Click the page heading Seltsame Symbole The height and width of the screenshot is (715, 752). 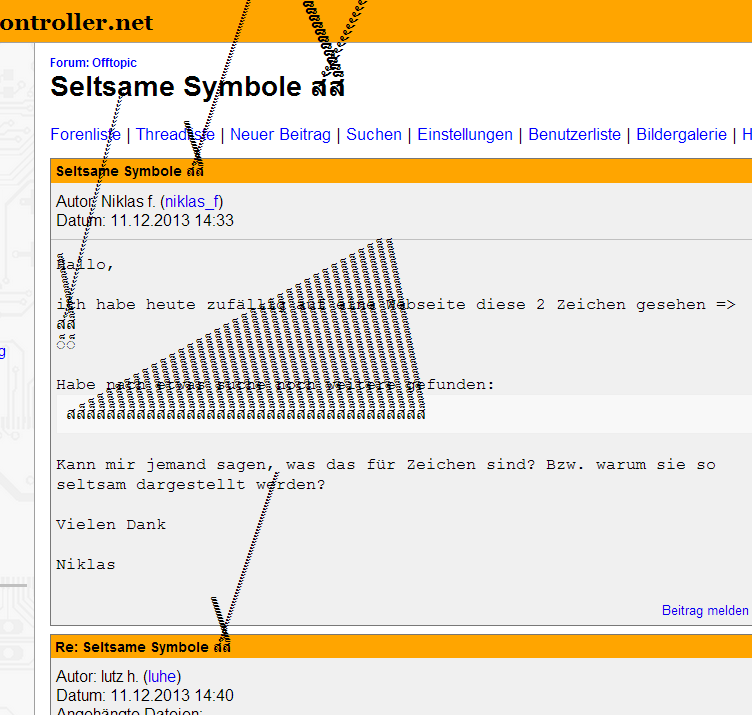197,87
